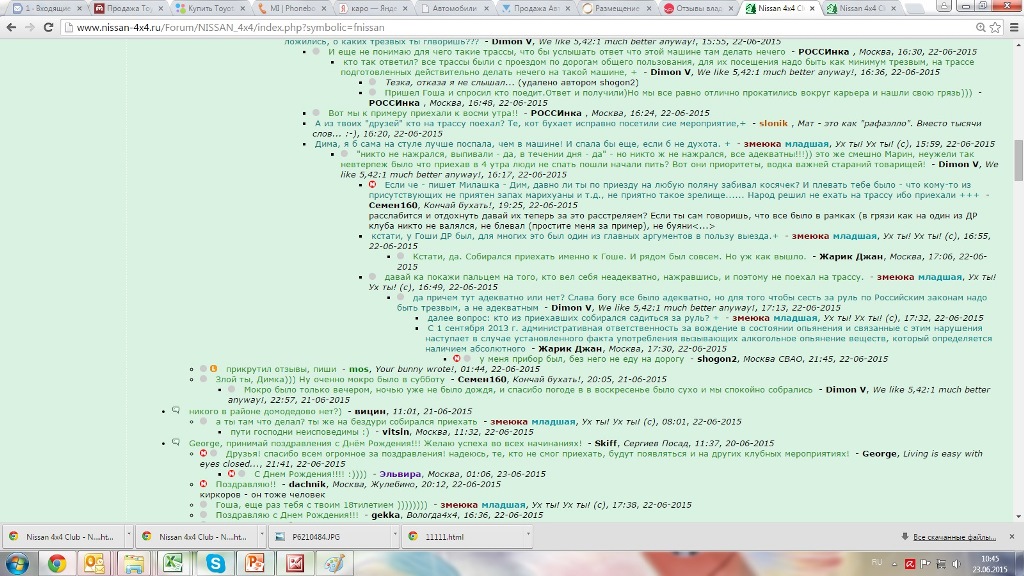The image size is (1024, 576).
Task: Click the thread icon beside 'George, принимай поздравления'
Action: pyautogui.click(x=176, y=442)
